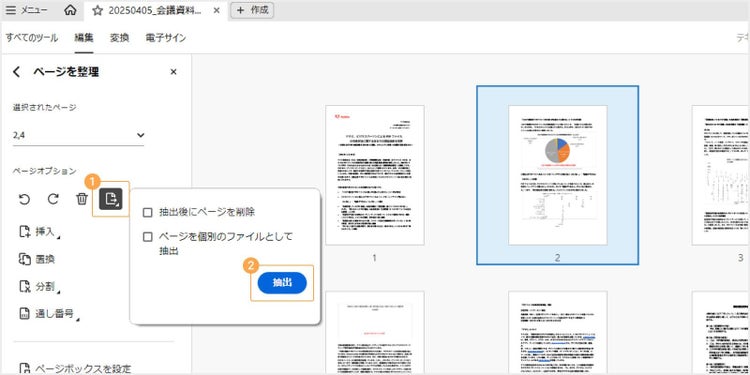The image size is (750, 375).
Task: Click the ページボックス page icon
Action: tap(24, 368)
